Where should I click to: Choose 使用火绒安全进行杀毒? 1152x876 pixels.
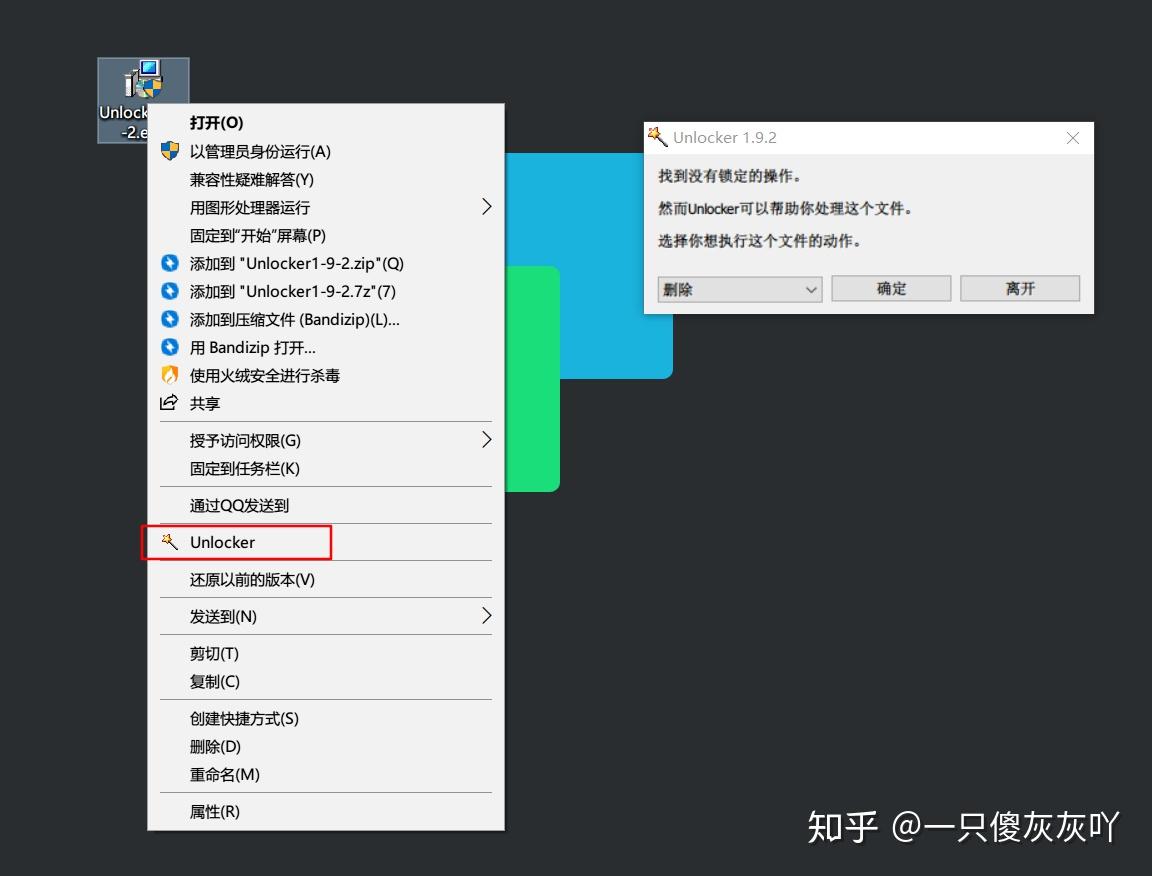pyautogui.click(x=326, y=375)
